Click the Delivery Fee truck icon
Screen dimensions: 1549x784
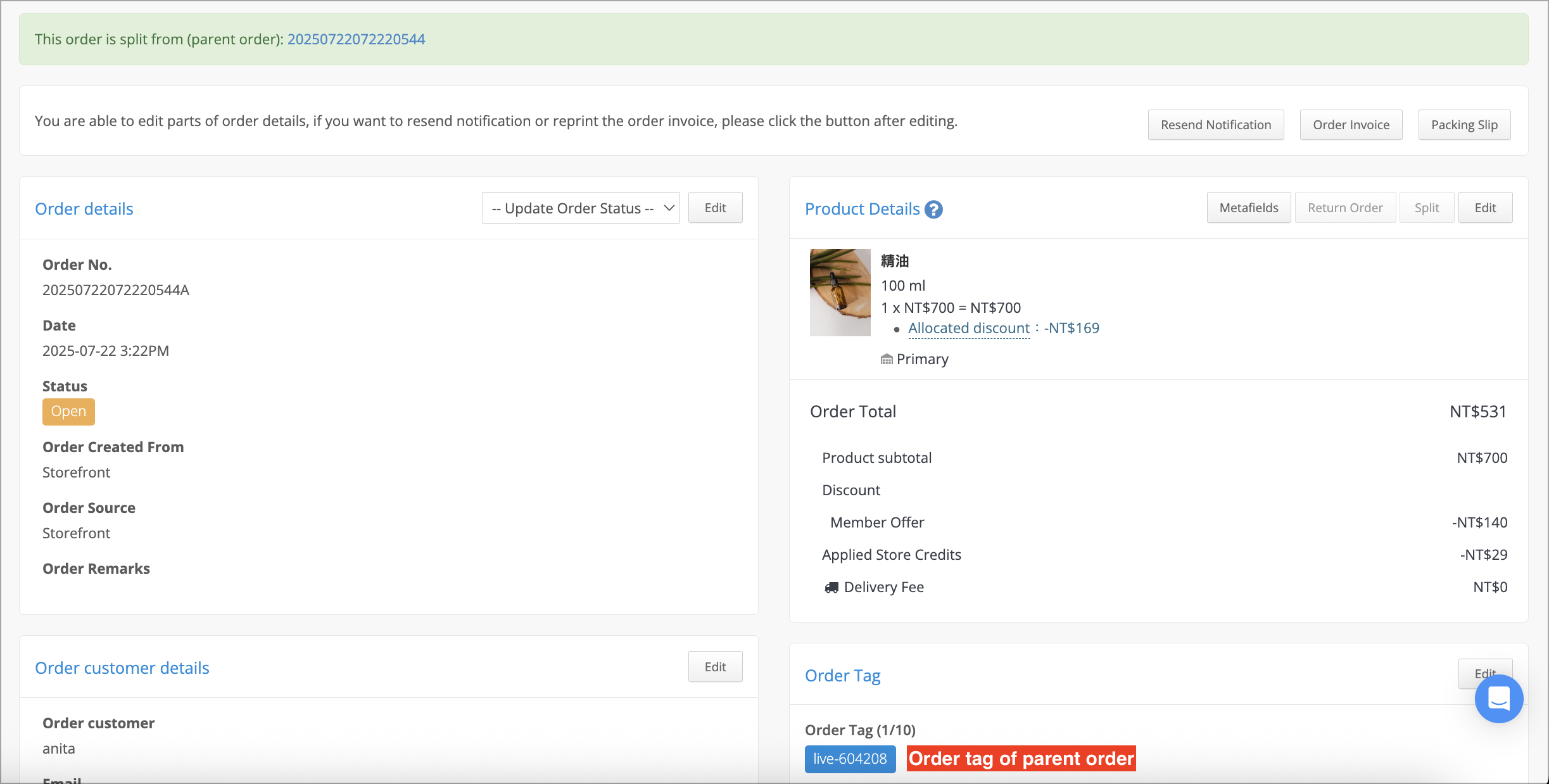coord(831,588)
